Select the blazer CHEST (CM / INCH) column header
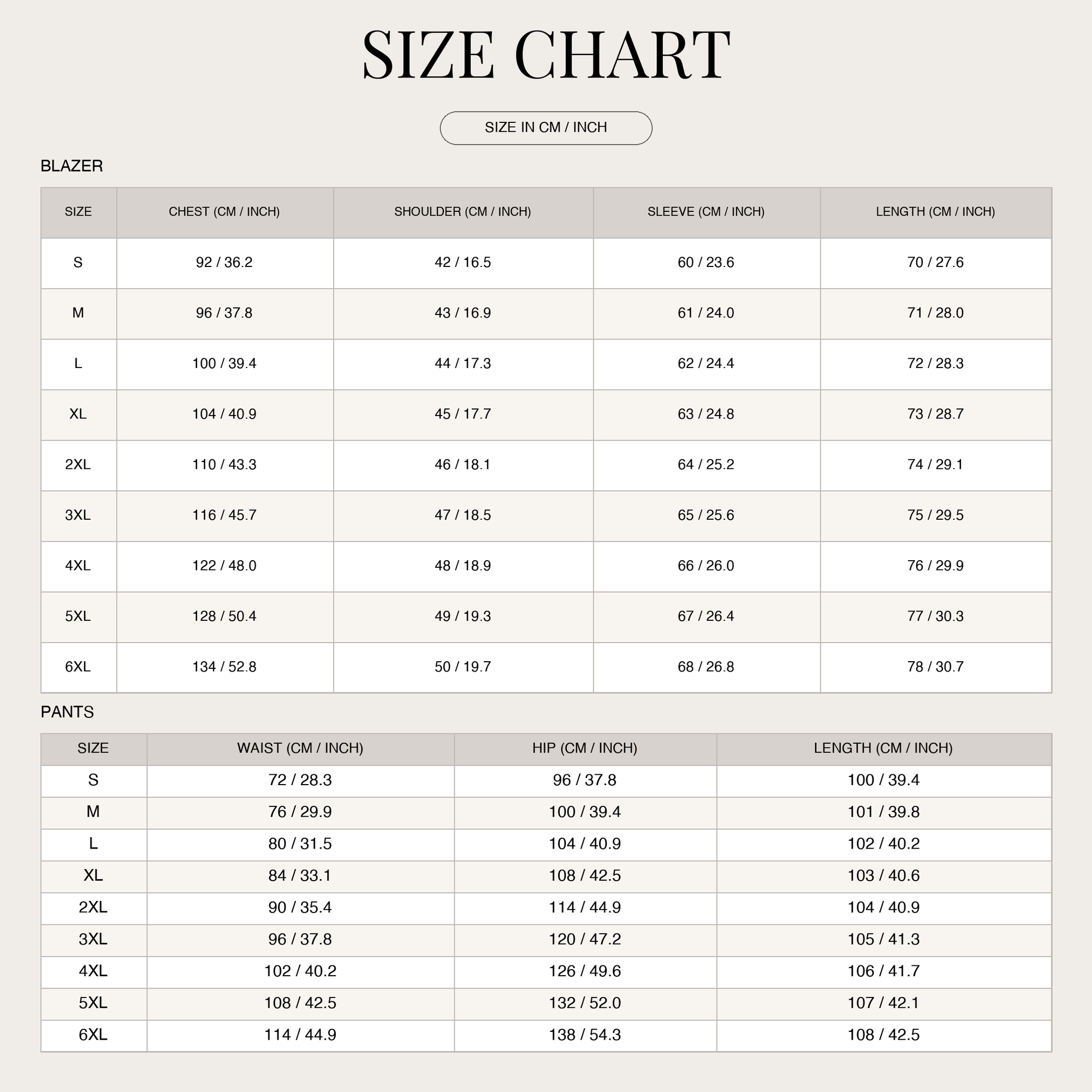Viewport: 1092px width, 1092px height. click(x=224, y=211)
